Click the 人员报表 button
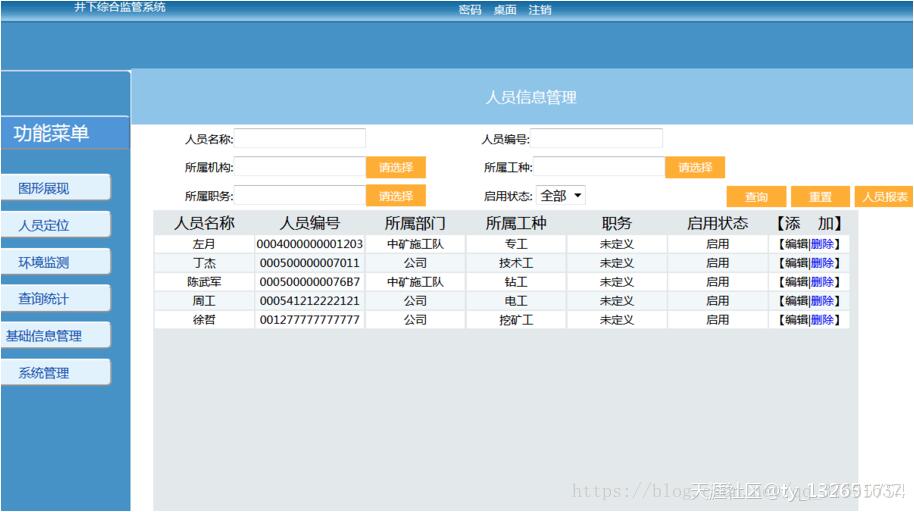Viewport: 914px width, 512px height. pyautogui.click(x=884, y=197)
